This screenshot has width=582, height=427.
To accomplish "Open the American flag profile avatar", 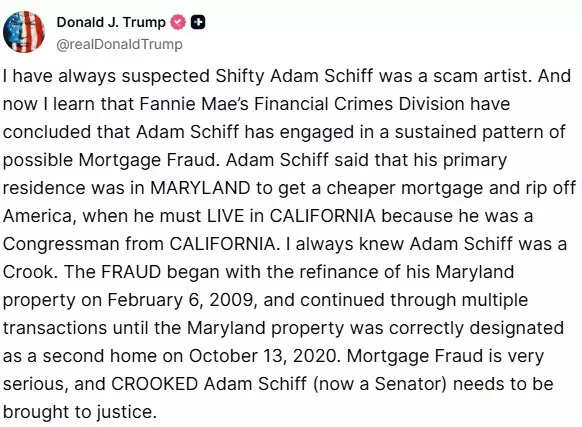I will pyautogui.click(x=24, y=32).
